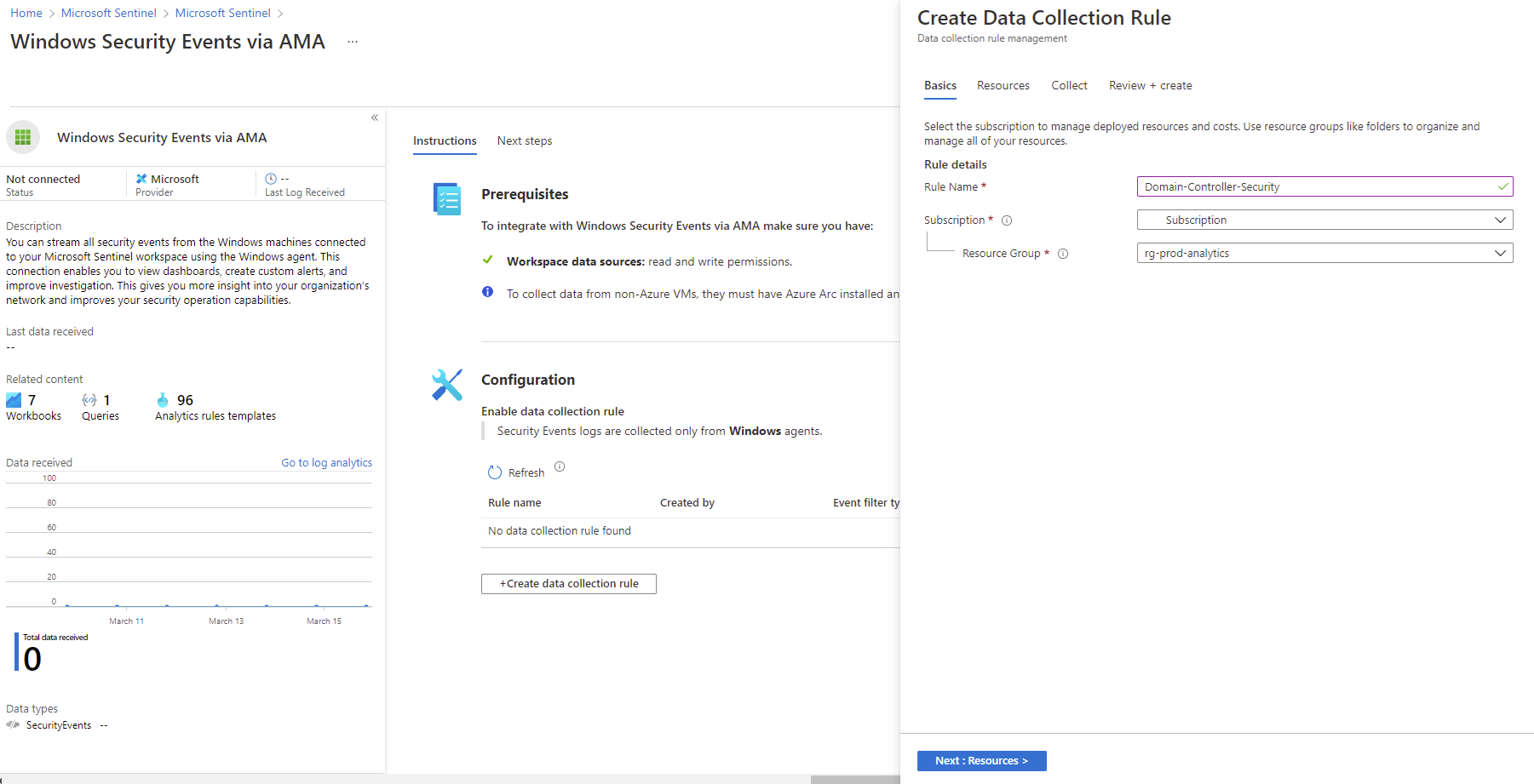Open the ellipsis menu next to page title
1534x784 pixels.
tap(353, 42)
